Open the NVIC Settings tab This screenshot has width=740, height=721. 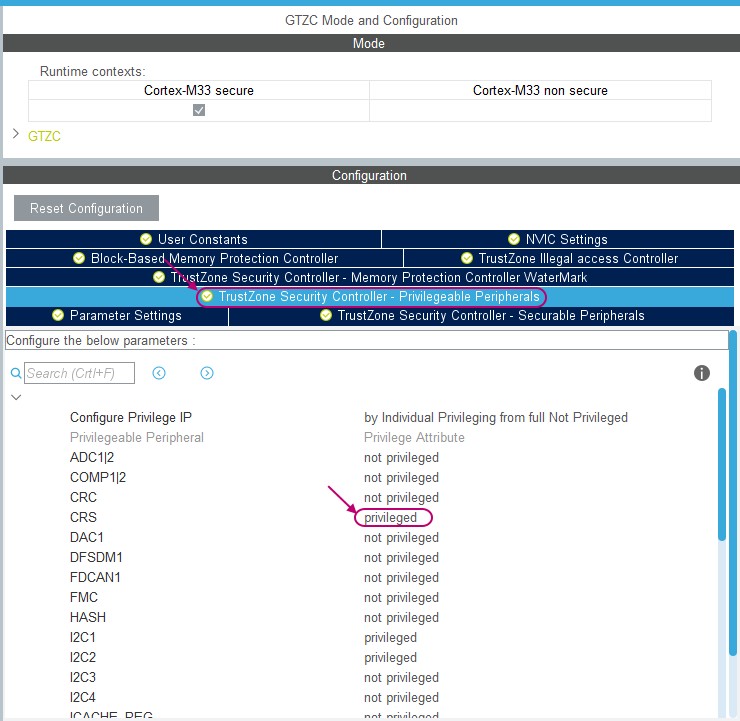click(558, 239)
